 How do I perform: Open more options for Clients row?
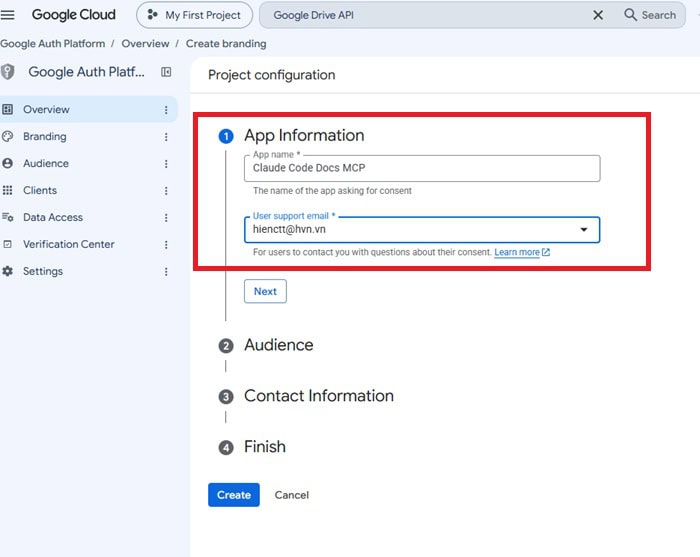(166, 191)
